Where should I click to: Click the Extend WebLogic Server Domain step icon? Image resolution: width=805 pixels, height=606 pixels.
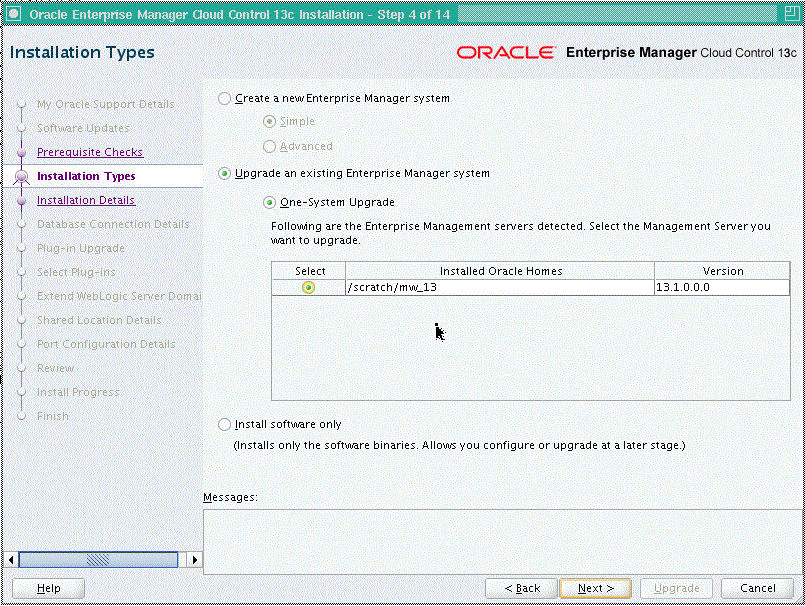pos(22,296)
